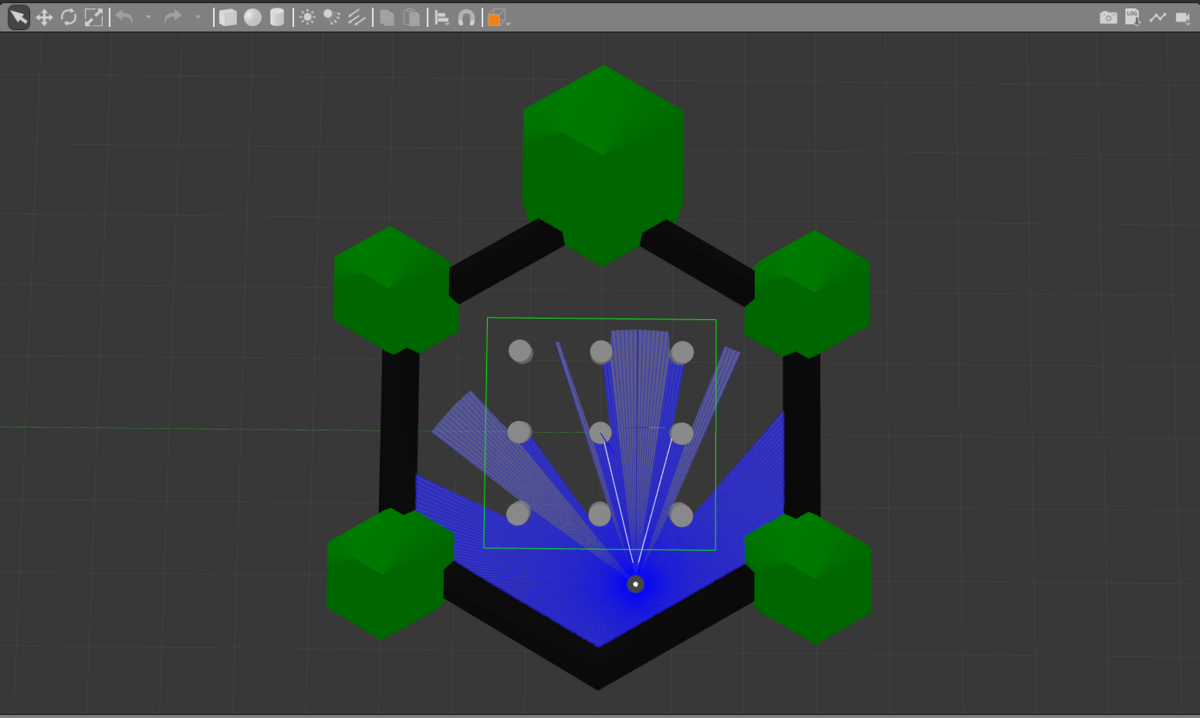Open the undo history dropdown arrow

148,17
